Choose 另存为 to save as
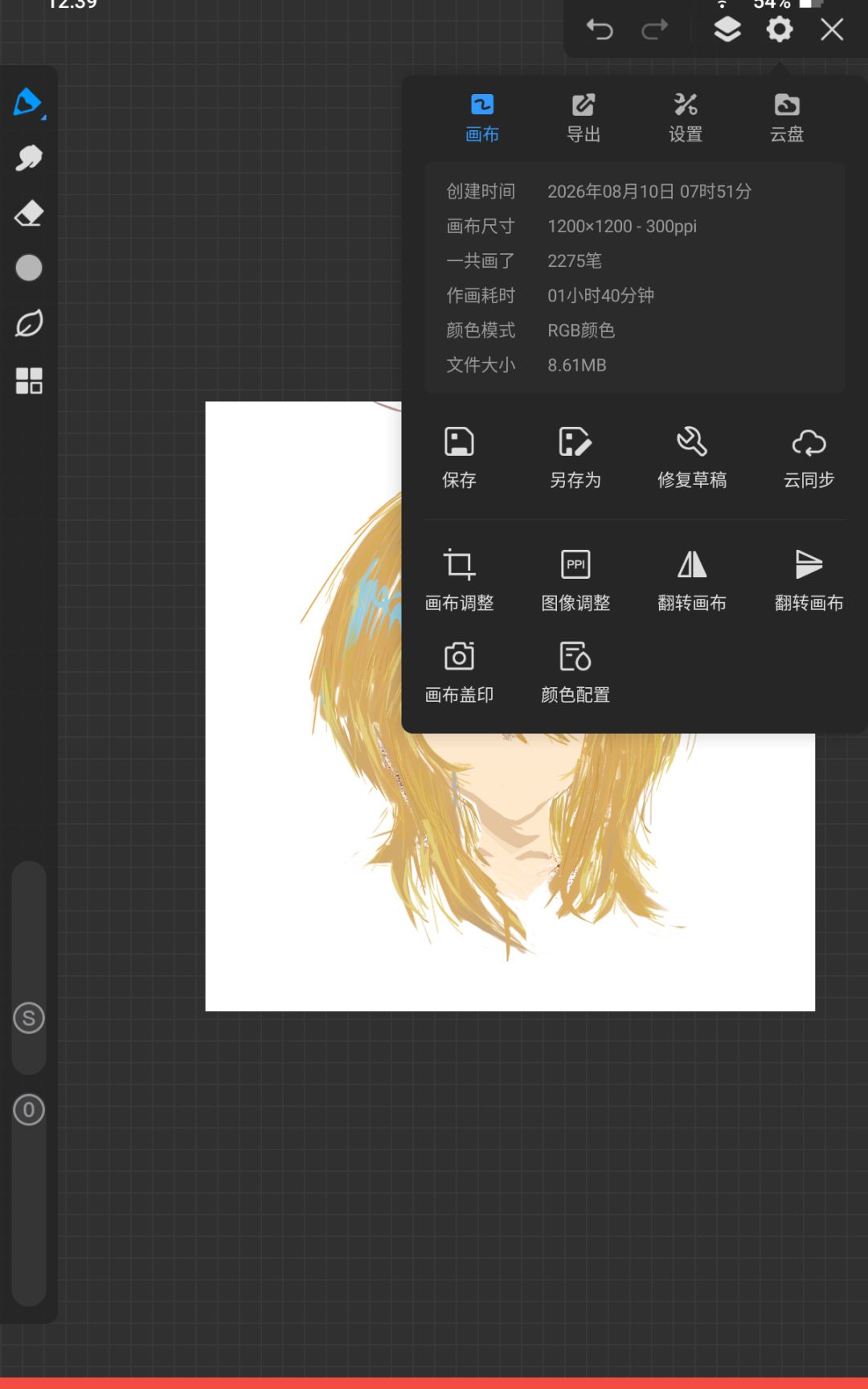868x1389 pixels. 575,457
